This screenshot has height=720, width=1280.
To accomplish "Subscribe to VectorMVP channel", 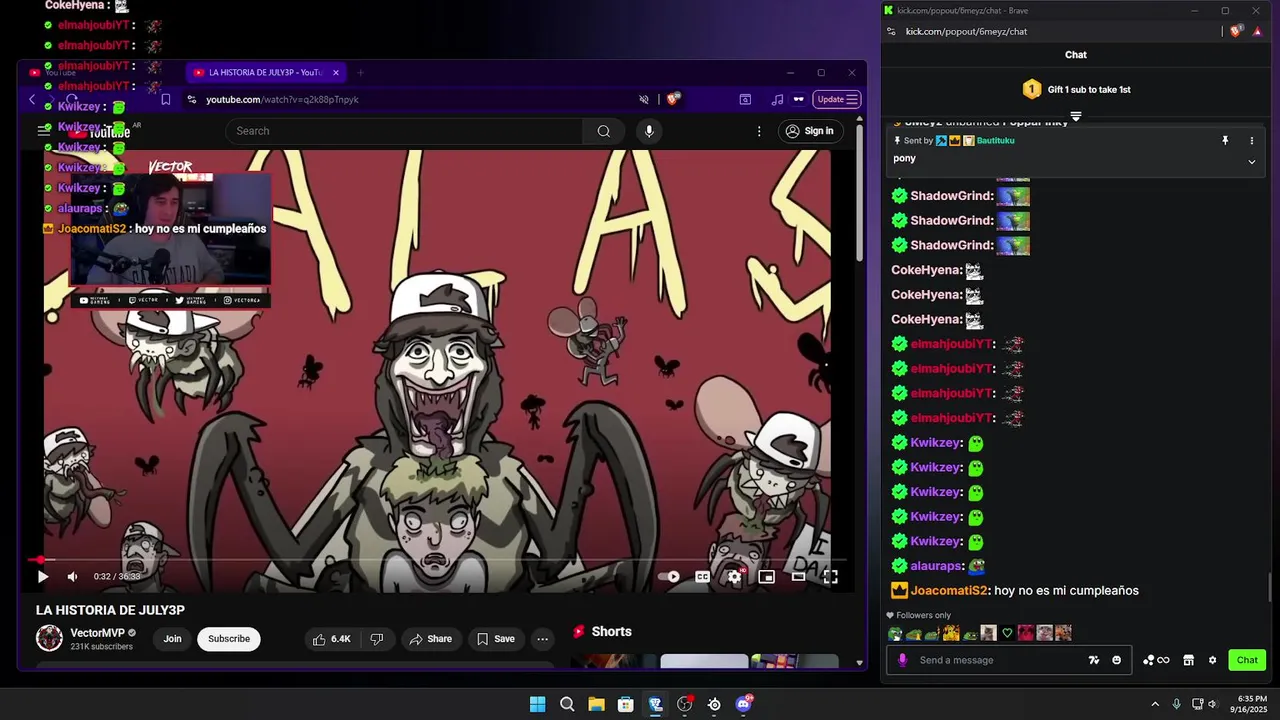I will pos(229,639).
